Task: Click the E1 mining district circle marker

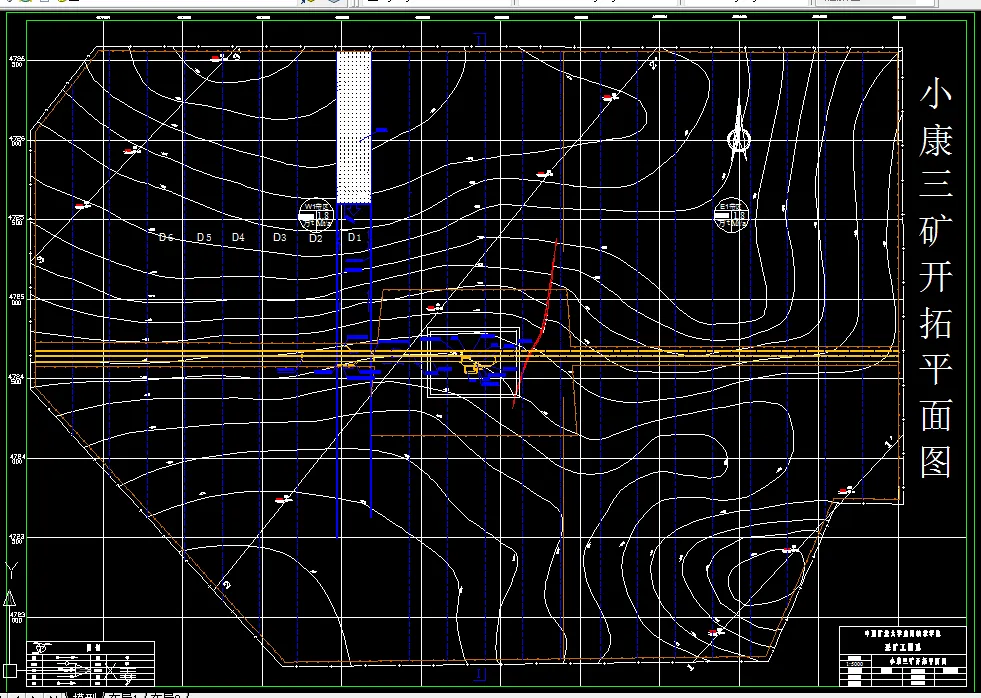Action: [x=731, y=215]
